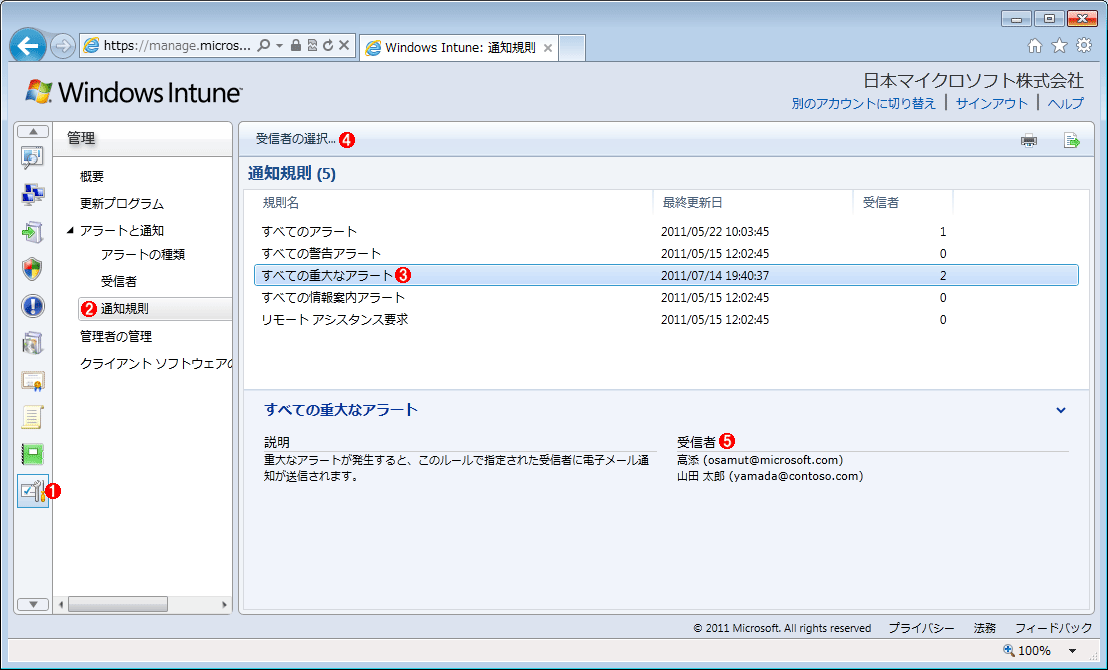
Task: Collapse the すべての重大なアラート details pane chevron
Action: coord(1061,410)
